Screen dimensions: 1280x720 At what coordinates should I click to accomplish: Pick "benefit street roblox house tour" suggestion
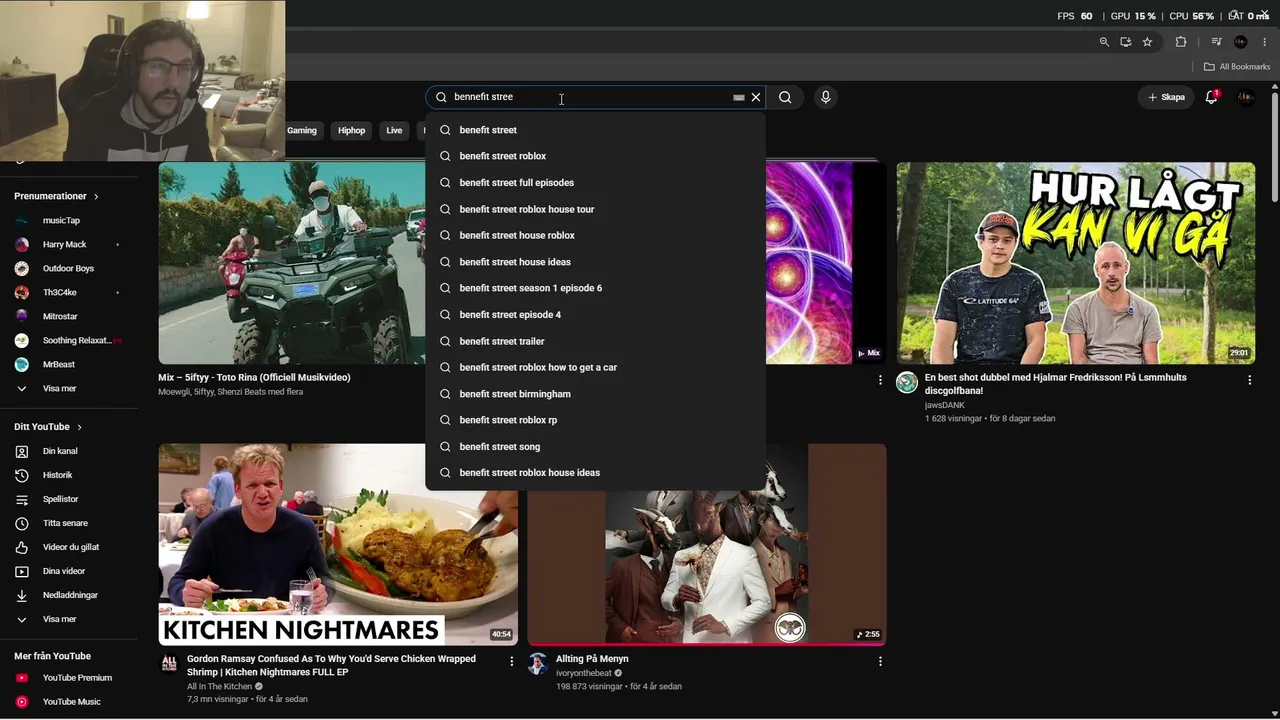[596, 209]
